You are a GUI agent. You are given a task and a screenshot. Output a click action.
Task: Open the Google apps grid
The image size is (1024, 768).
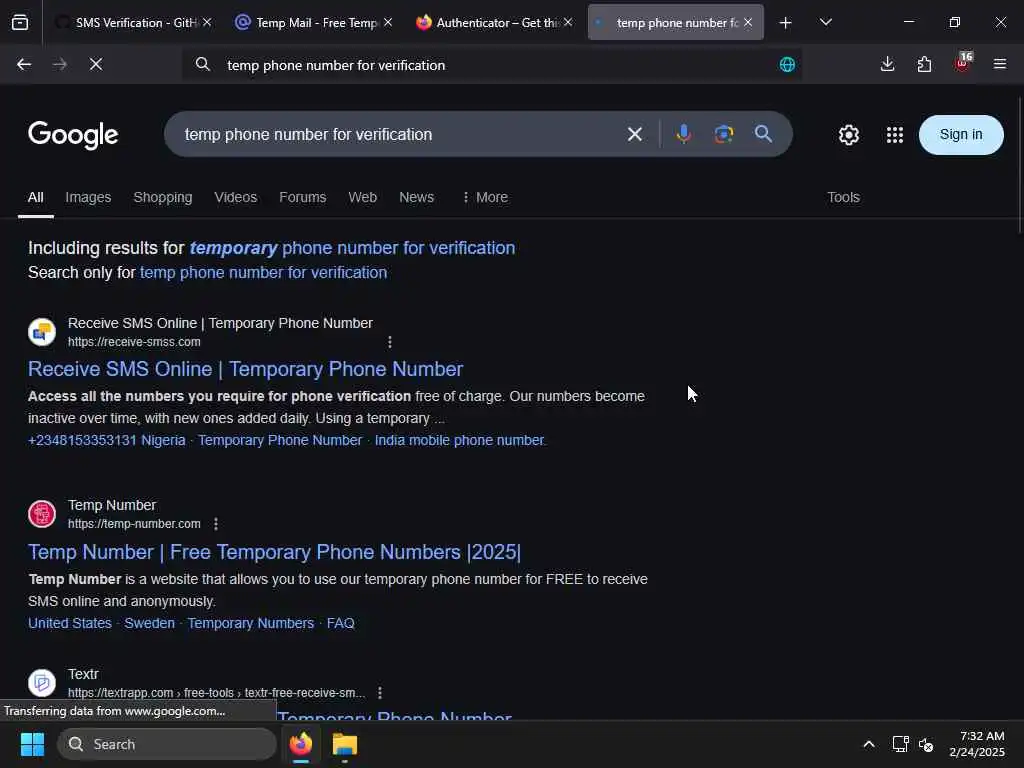click(895, 135)
